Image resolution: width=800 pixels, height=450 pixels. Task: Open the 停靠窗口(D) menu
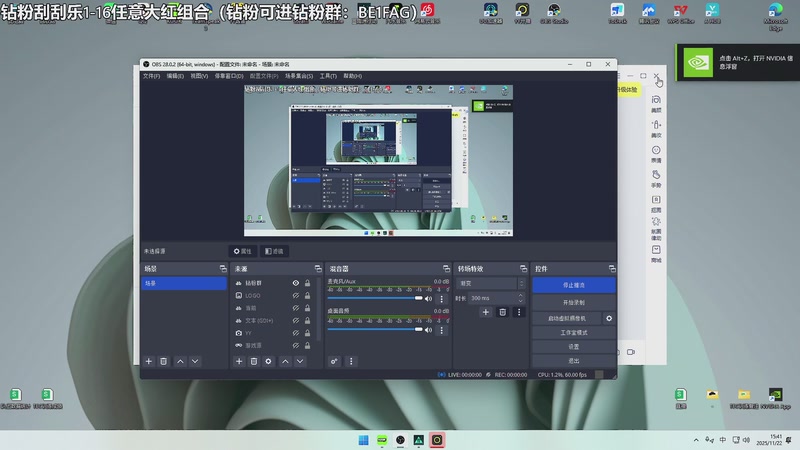229,76
